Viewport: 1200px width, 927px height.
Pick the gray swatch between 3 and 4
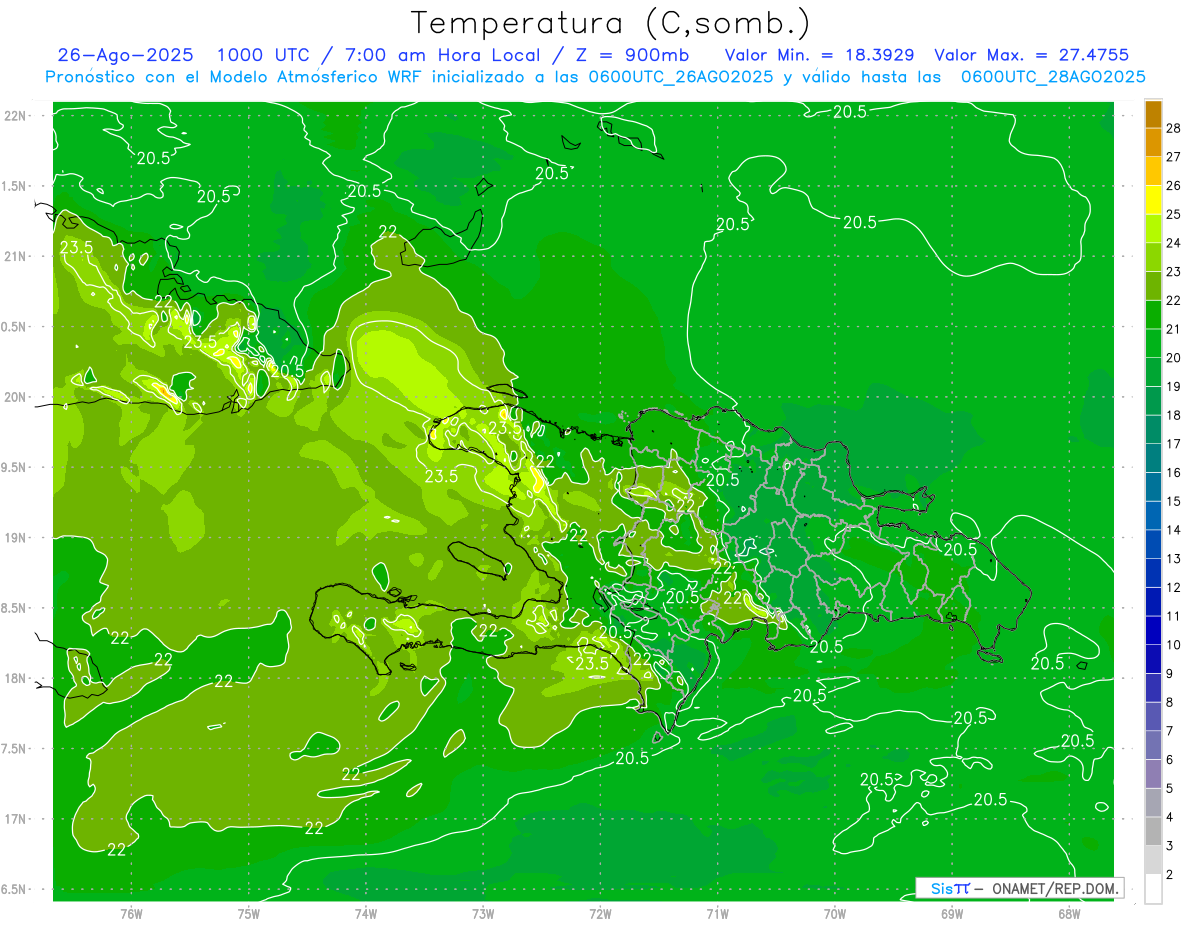[1153, 832]
